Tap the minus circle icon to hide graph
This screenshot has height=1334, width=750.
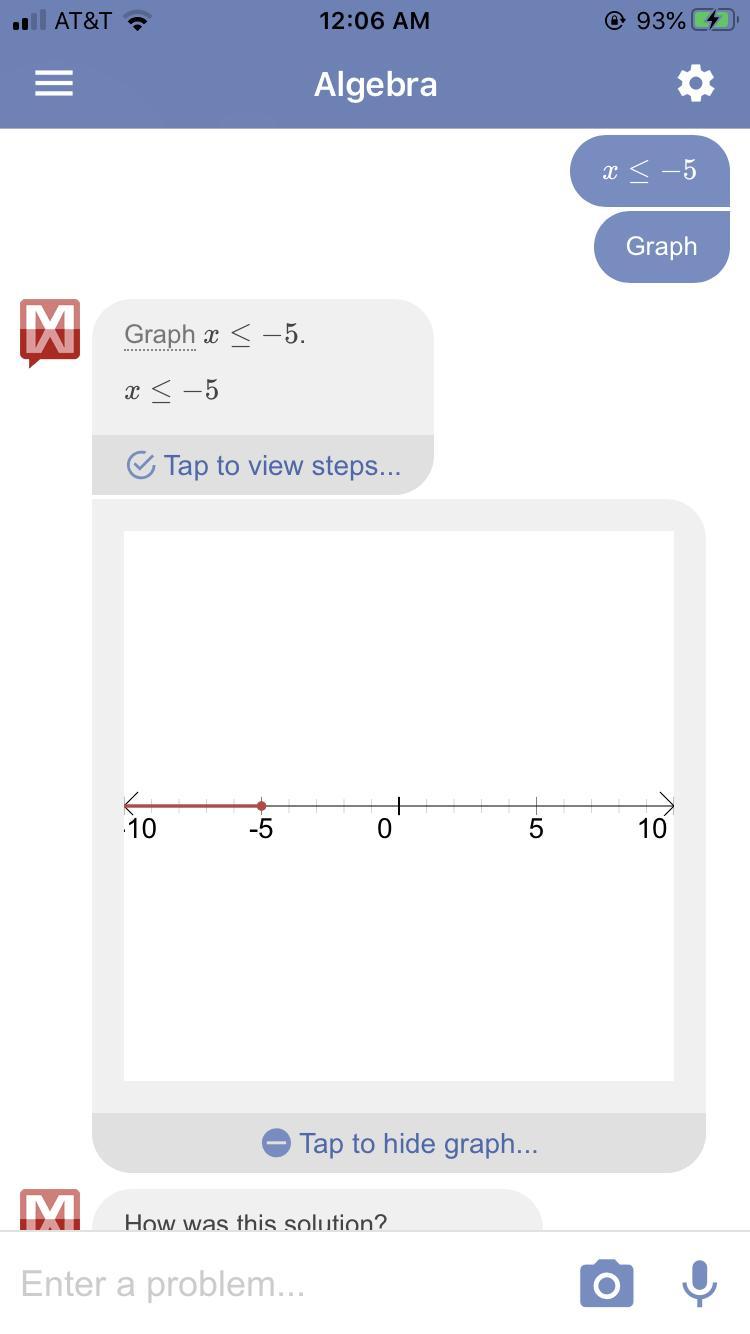click(x=276, y=1143)
